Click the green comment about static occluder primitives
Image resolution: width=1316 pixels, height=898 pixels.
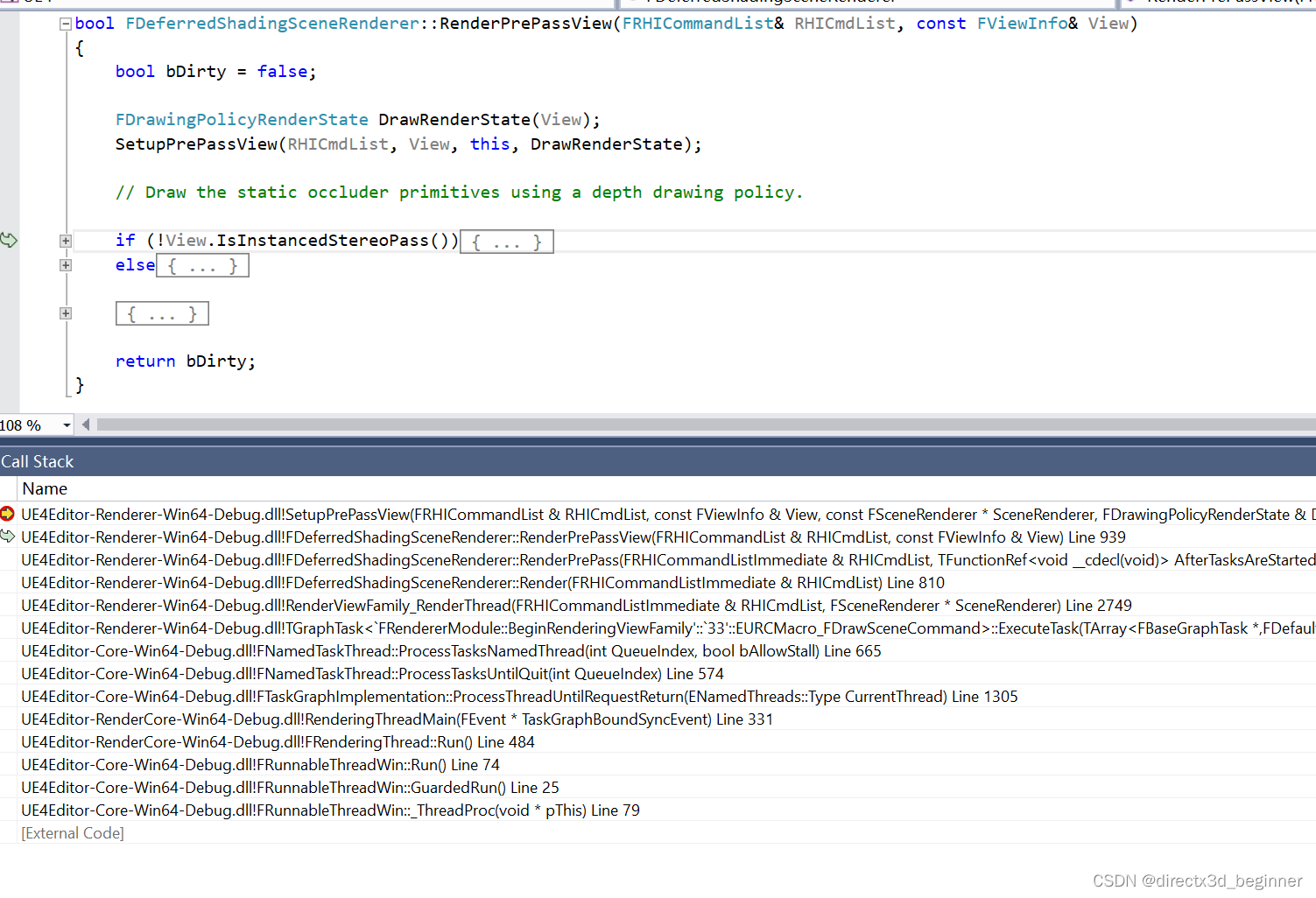(x=459, y=193)
